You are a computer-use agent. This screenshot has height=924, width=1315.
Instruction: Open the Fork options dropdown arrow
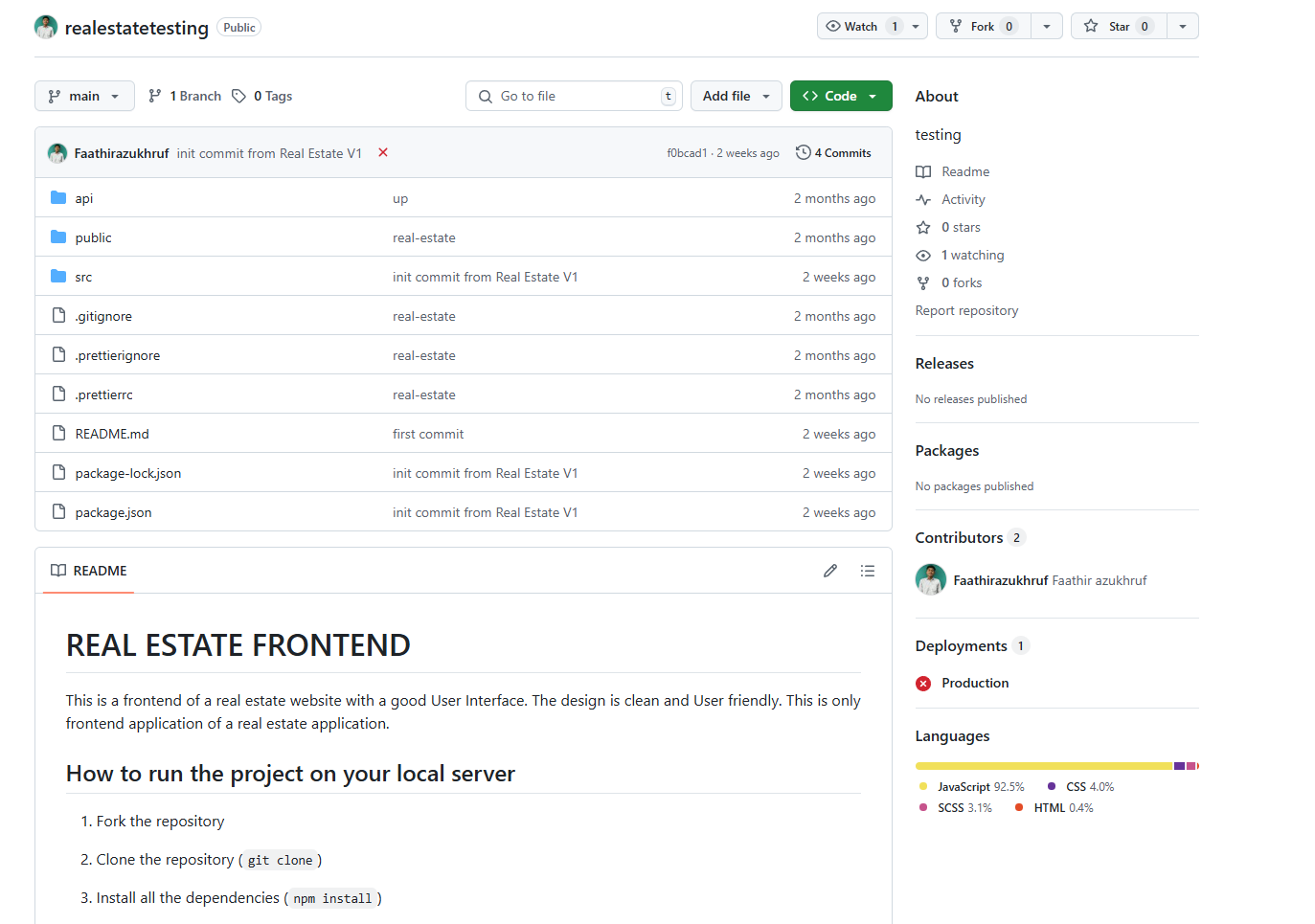(x=1047, y=26)
